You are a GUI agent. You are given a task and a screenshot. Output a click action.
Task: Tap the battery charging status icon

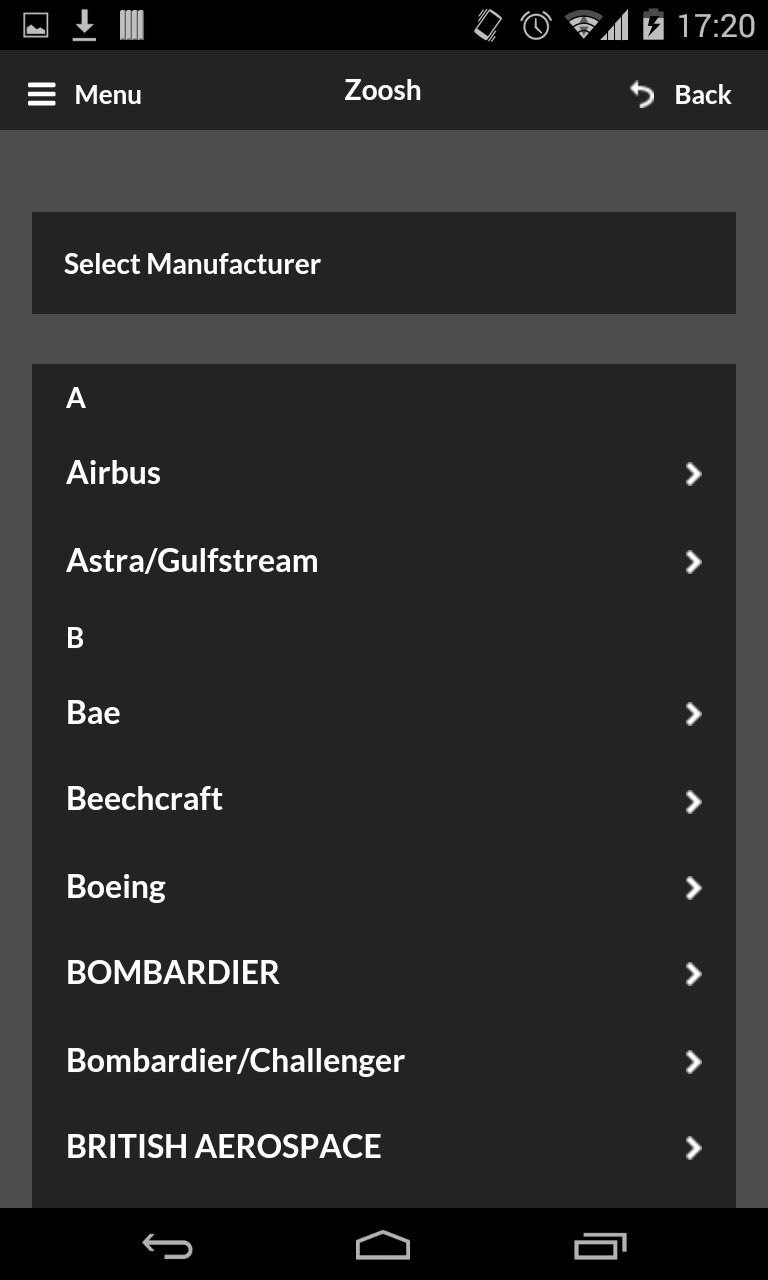[653, 25]
